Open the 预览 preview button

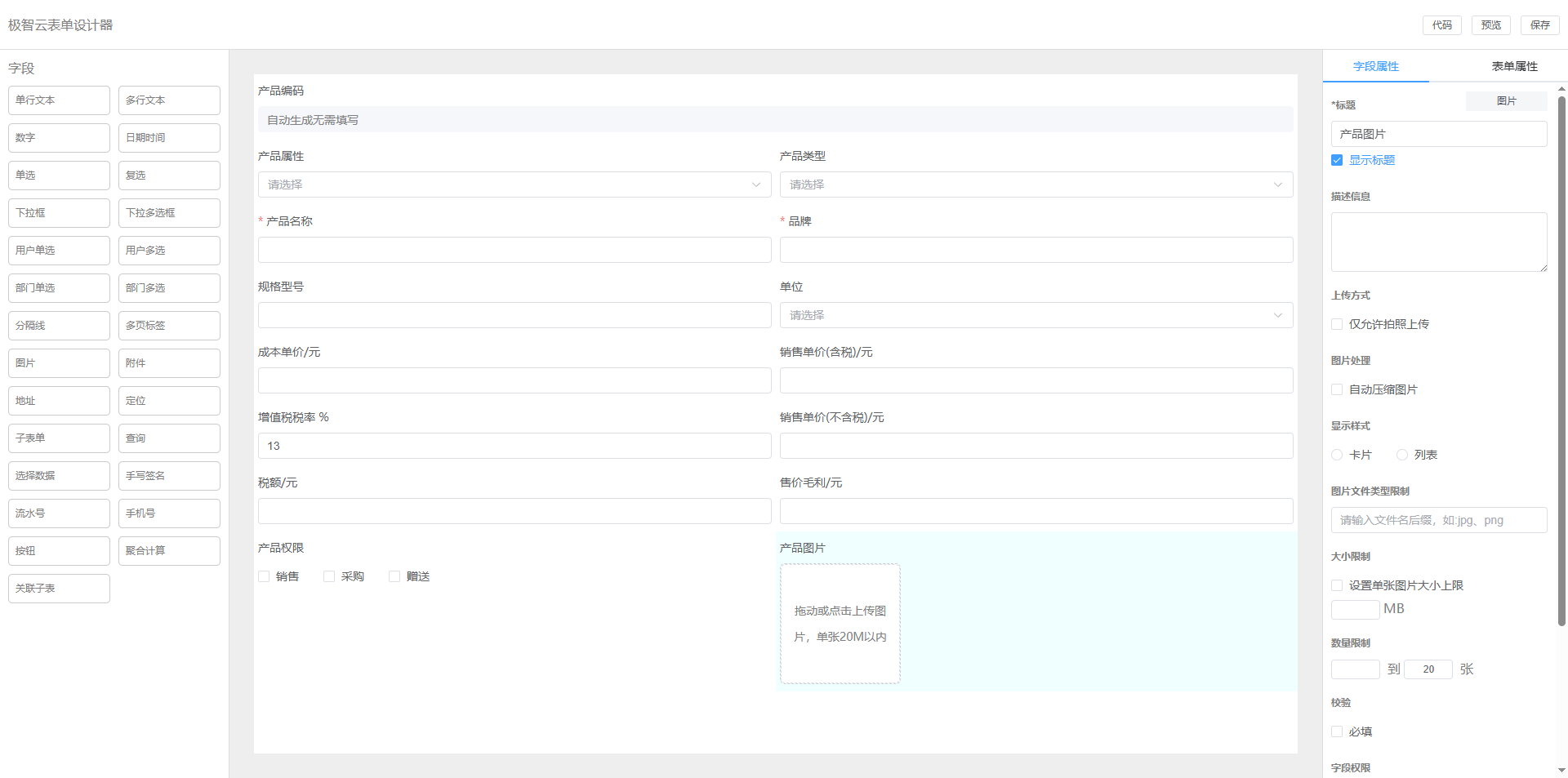[x=1490, y=25]
